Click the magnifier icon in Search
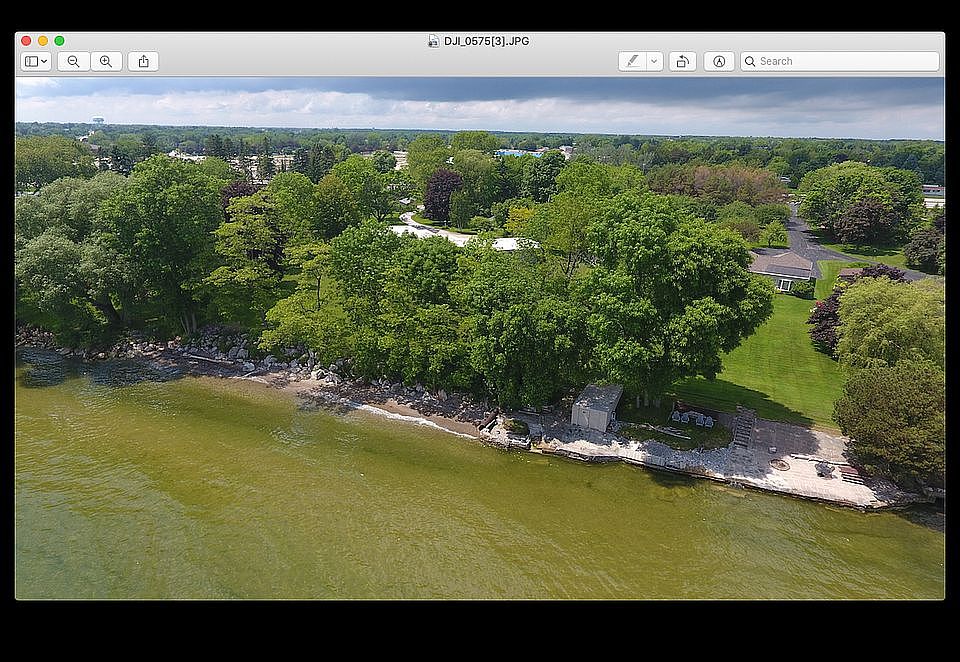The height and width of the screenshot is (662, 960). [750, 61]
